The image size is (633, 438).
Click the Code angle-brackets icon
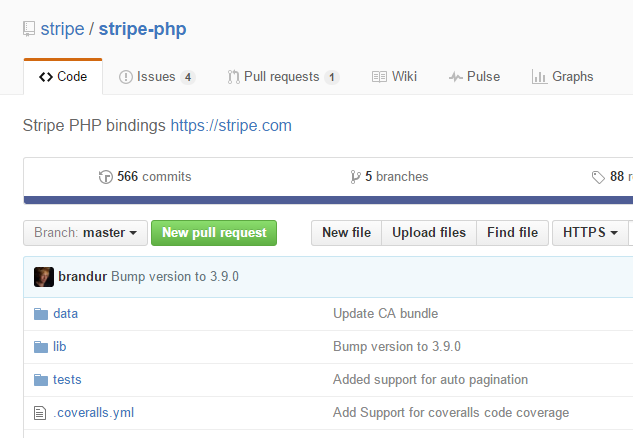(x=46, y=77)
